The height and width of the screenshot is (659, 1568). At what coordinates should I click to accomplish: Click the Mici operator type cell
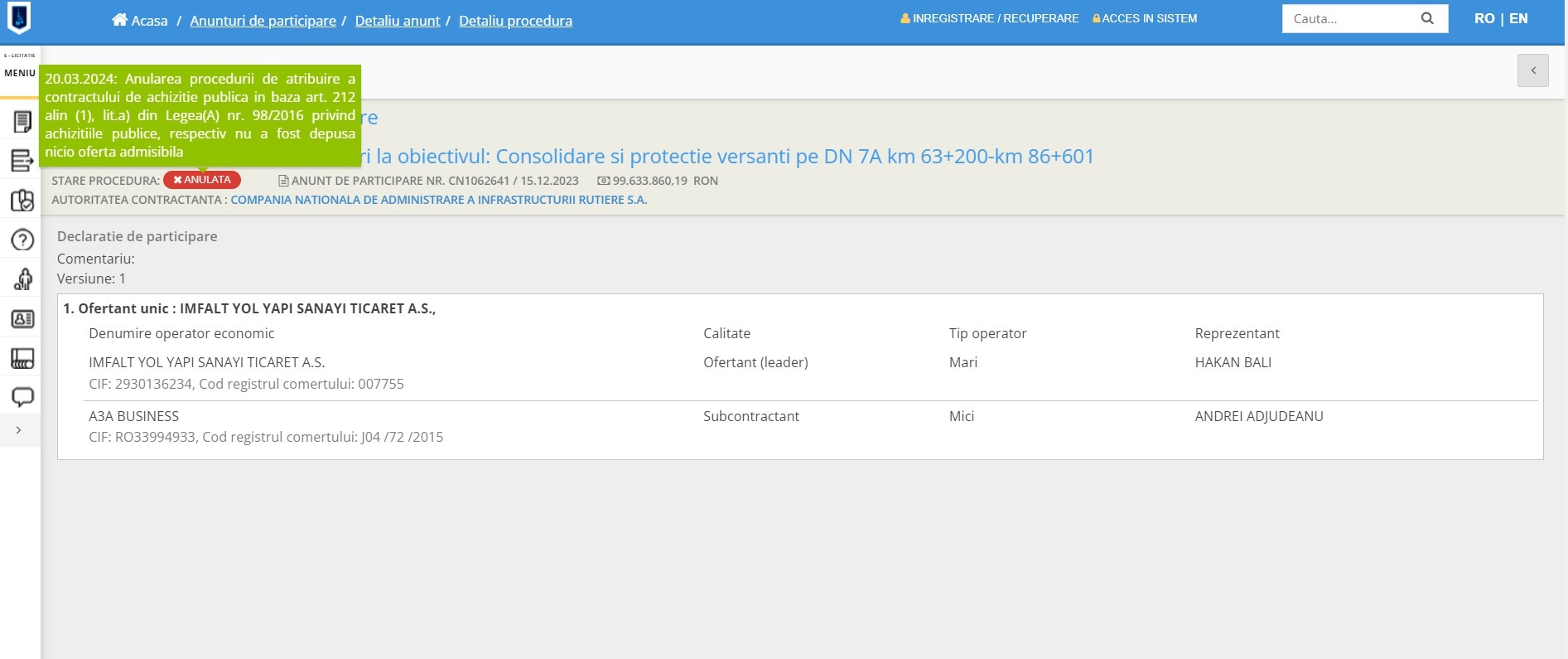962,416
